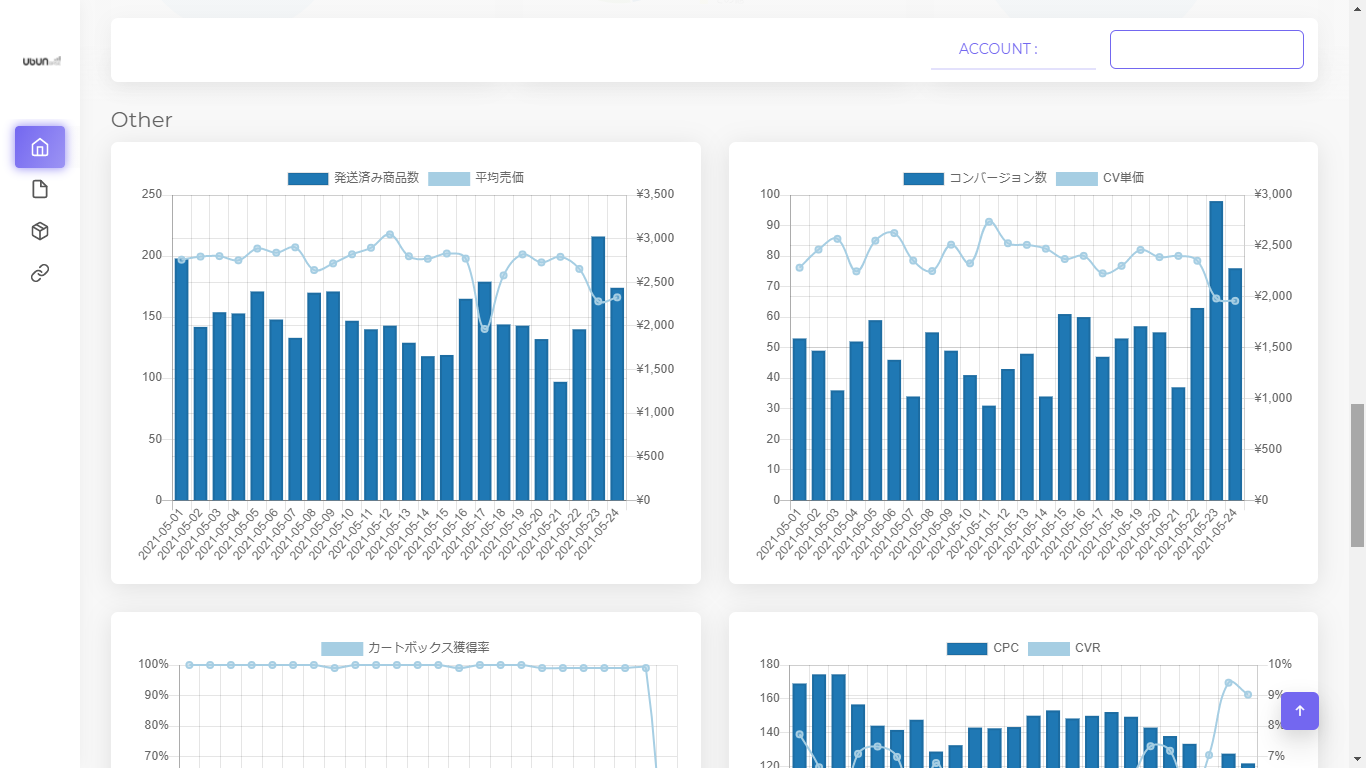Toggle the CVR legend swatch

pyautogui.click(x=1049, y=648)
